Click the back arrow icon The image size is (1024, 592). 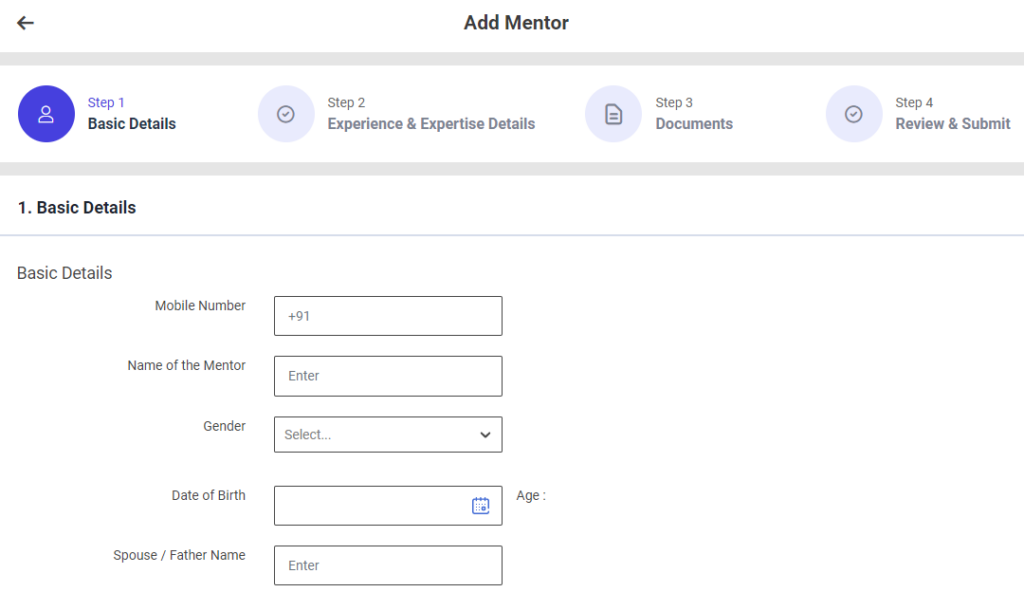click(x=26, y=23)
